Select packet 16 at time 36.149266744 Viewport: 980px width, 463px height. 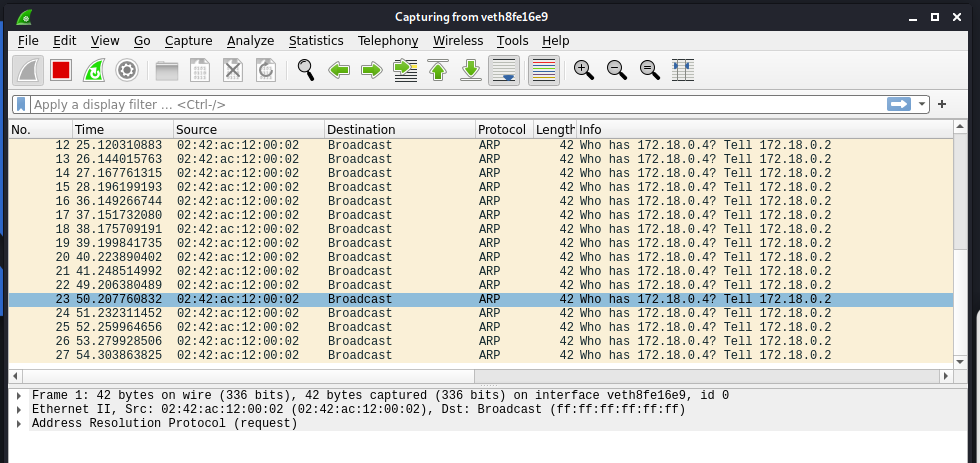pos(481,201)
